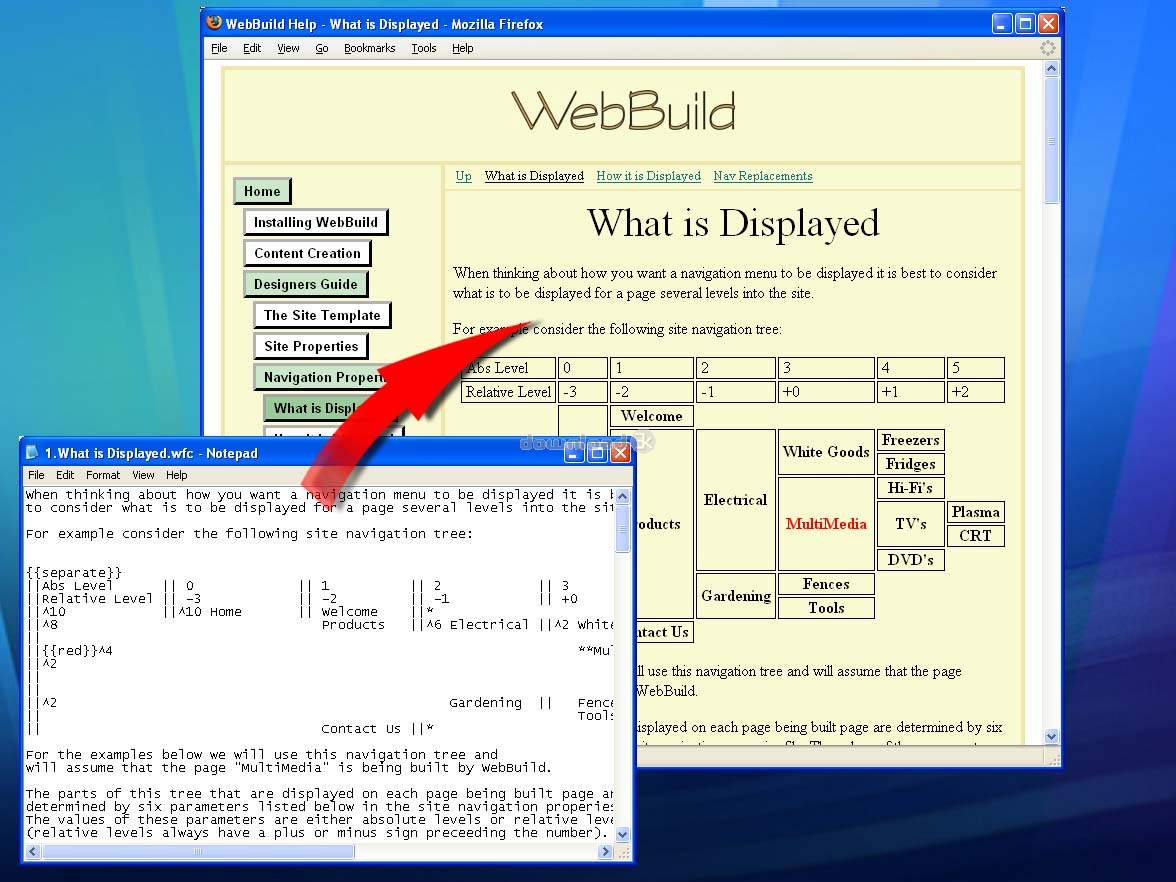This screenshot has height=882, width=1176.
Task: Click the WebBuild logo banner
Action: click(623, 112)
